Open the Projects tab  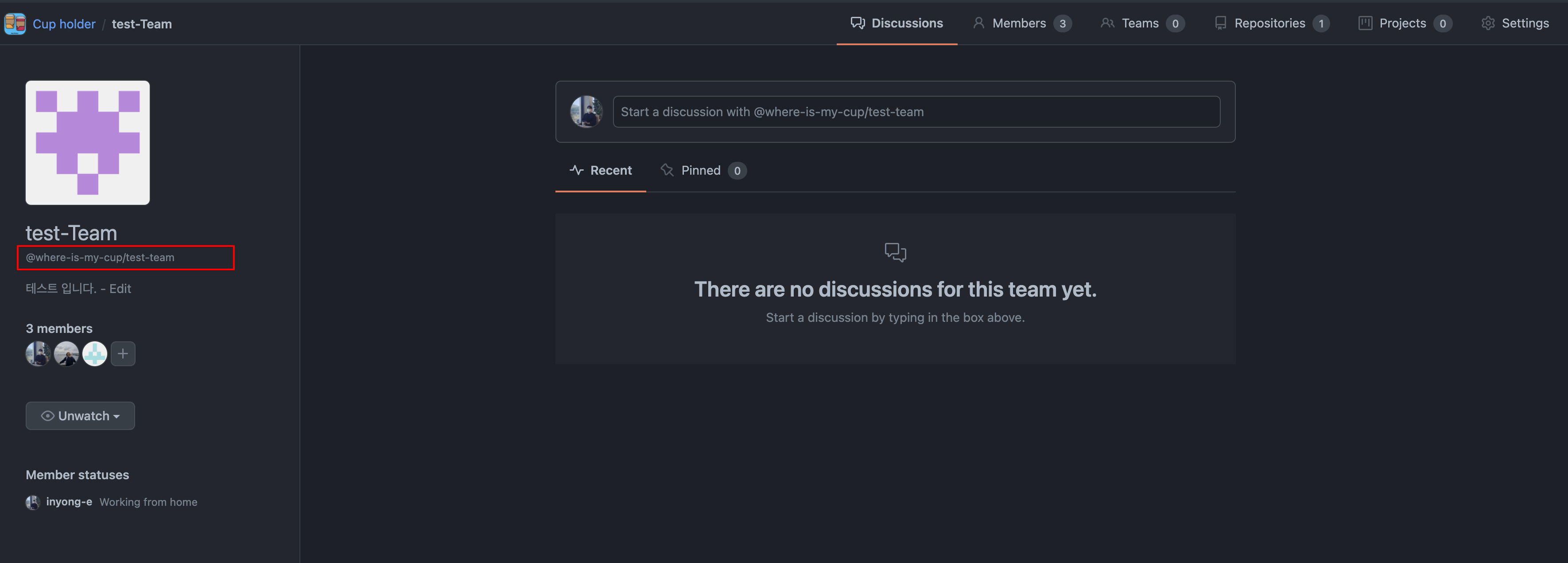(x=1404, y=23)
